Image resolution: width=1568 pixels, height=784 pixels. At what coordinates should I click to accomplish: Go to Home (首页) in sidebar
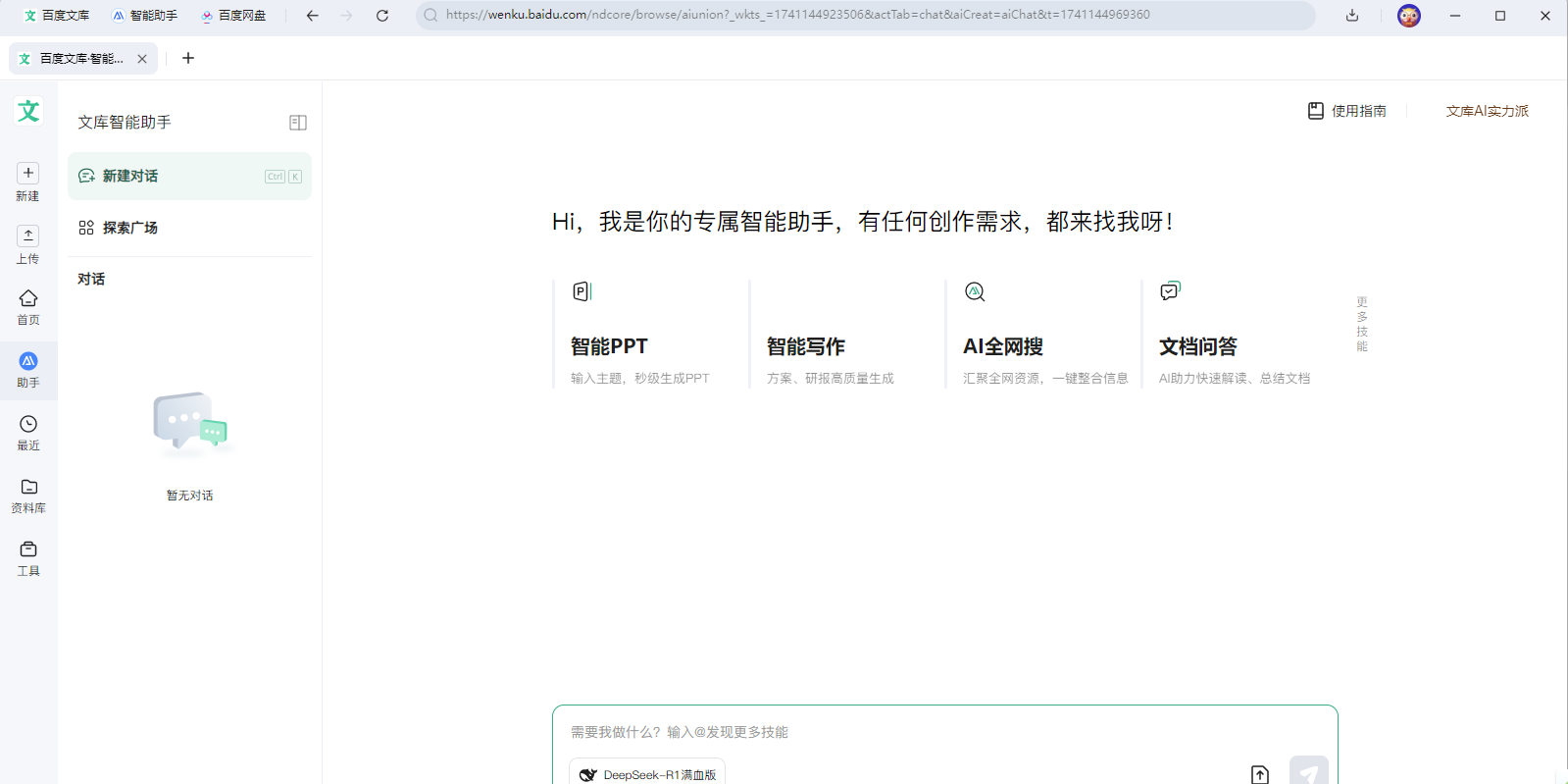(x=28, y=298)
